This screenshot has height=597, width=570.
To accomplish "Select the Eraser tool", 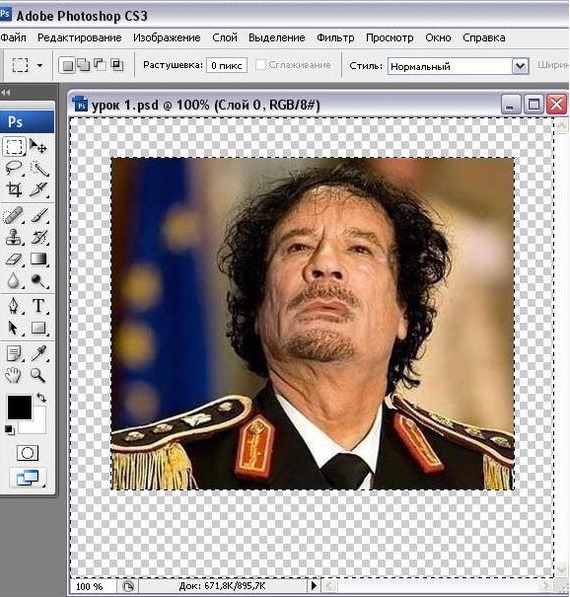I will tap(14, 259).
